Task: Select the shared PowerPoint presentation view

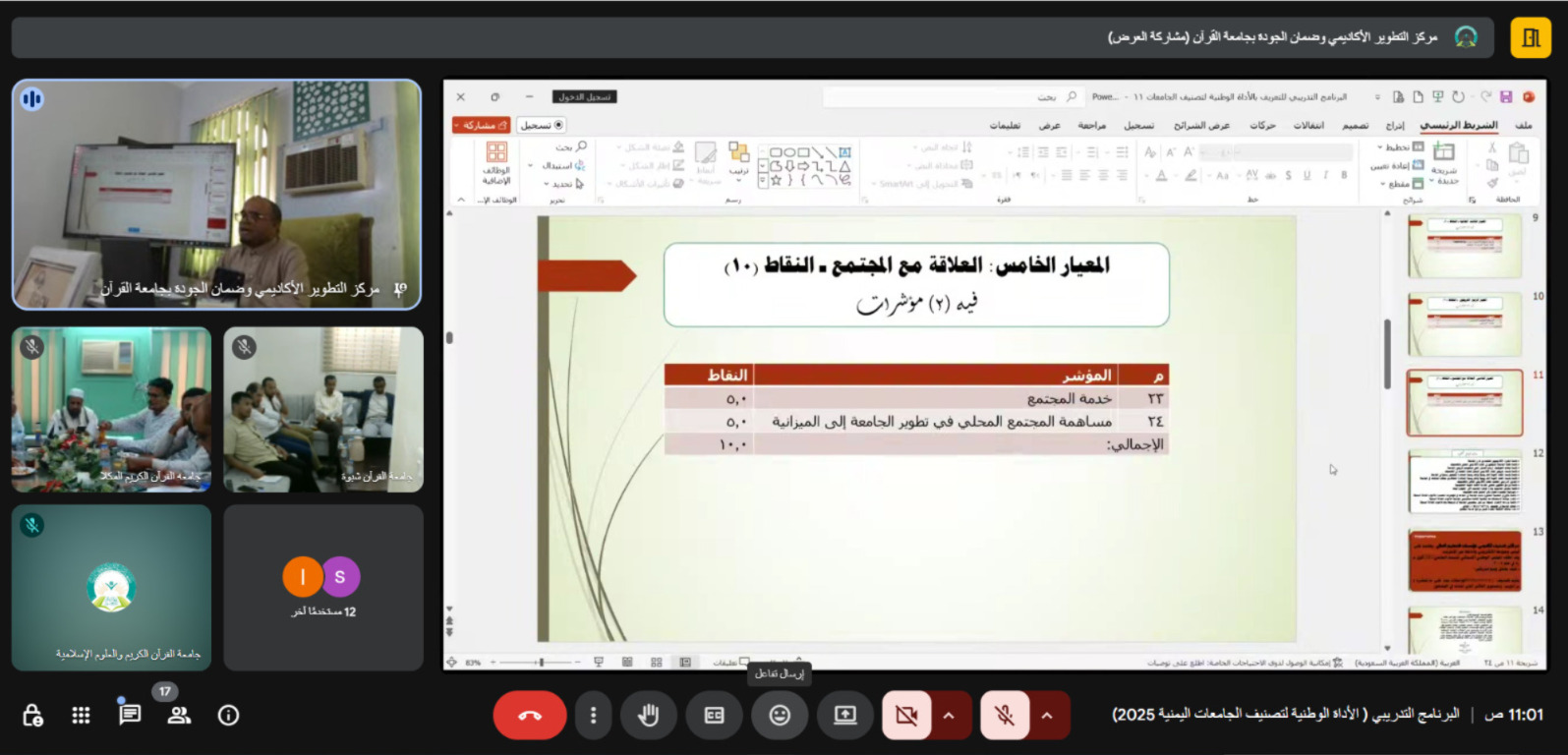Action: [x=993, y=374]
